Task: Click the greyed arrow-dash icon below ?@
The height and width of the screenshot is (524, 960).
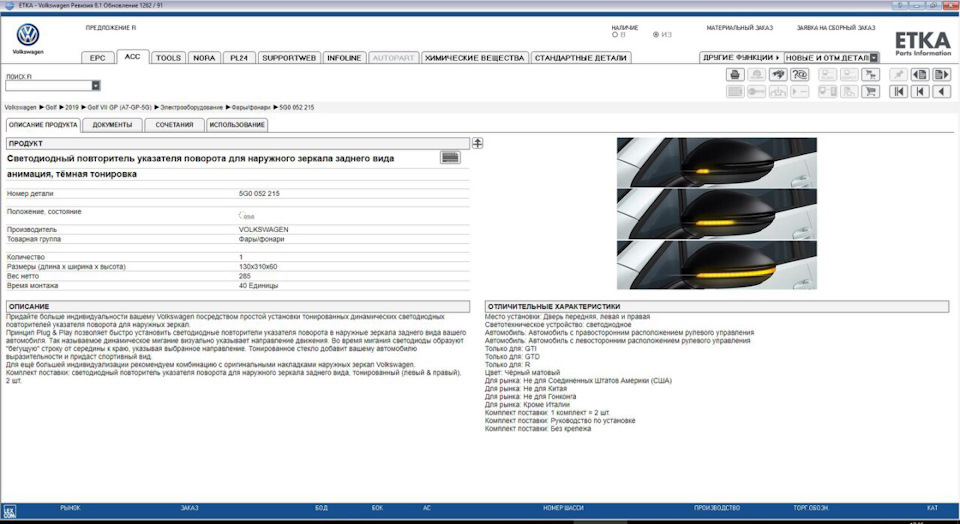Action: point(800,92)
